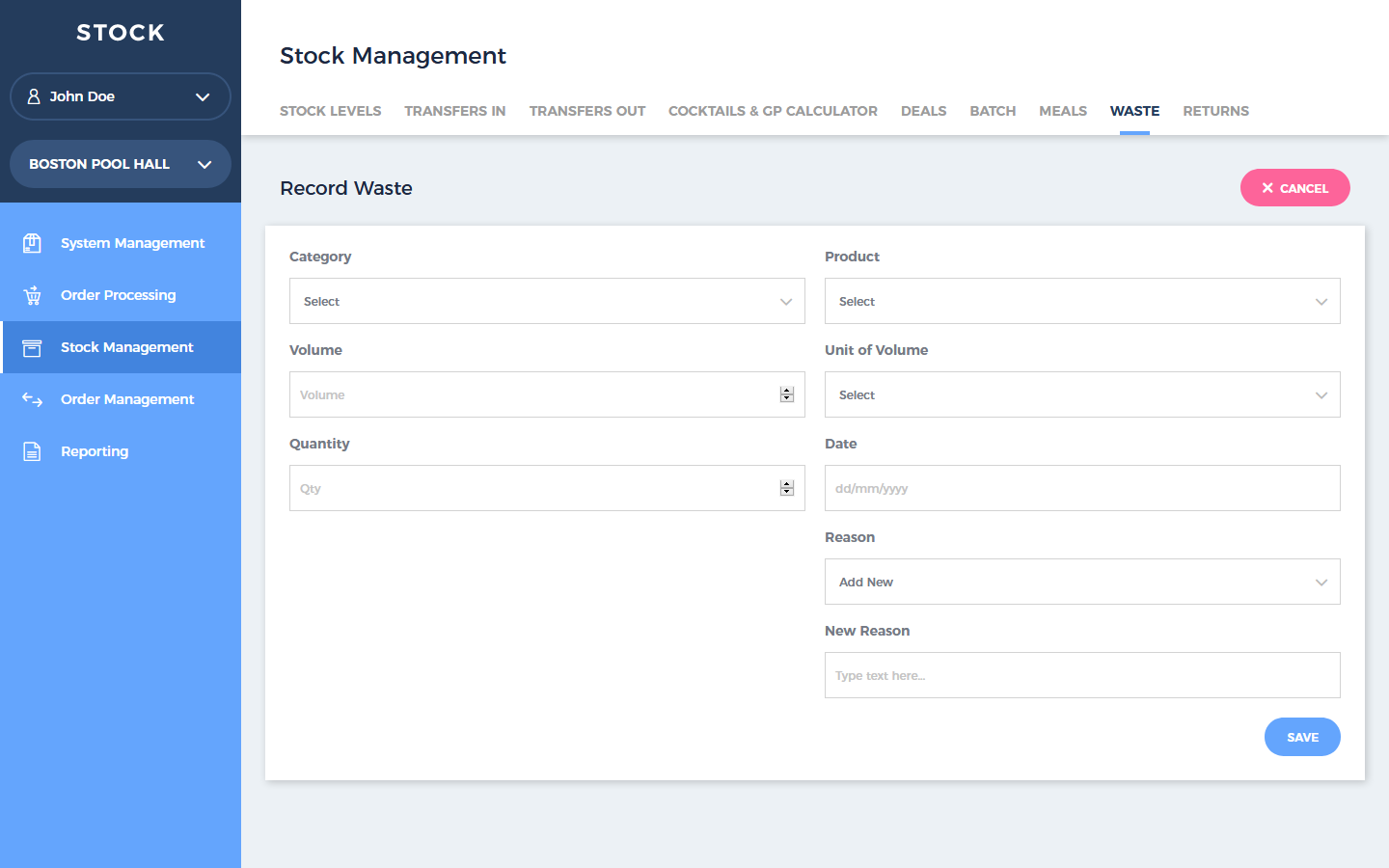Expand the Reason dropdown showing Add New
This screenshot has width=1389, height=868.
pos(1081,582)
